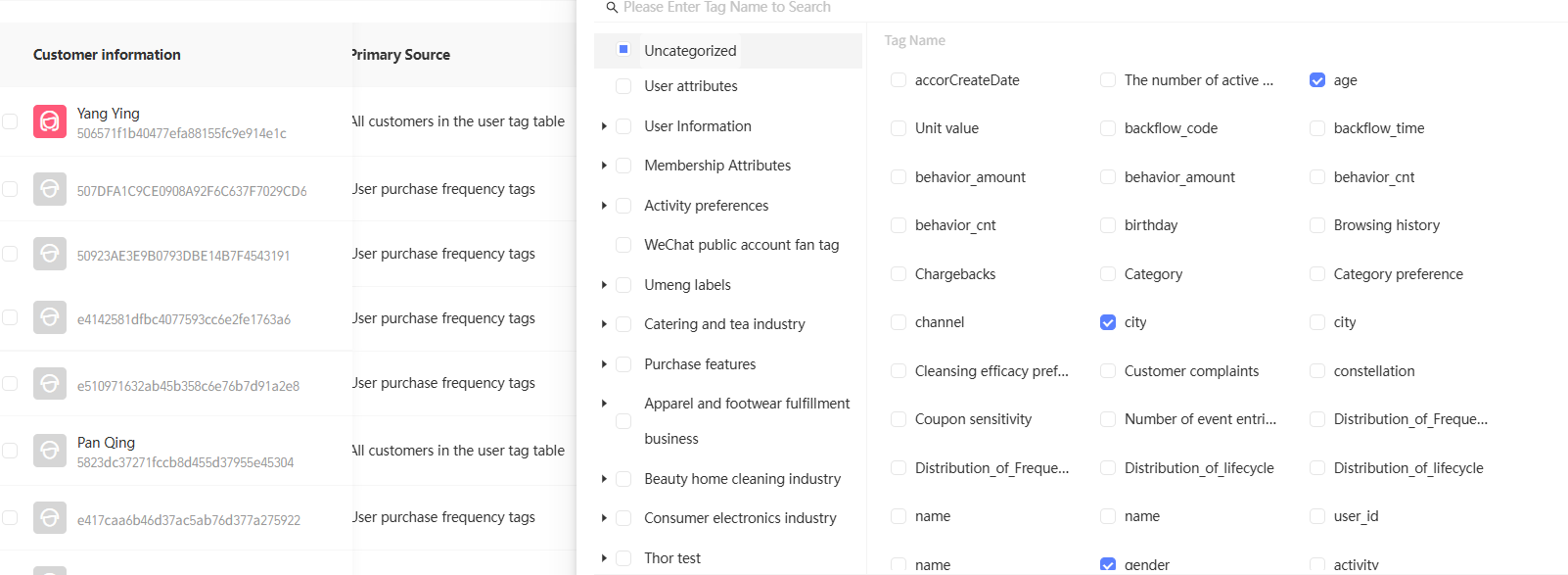Click avatar icon for customer e510971632ab45b358c6e76b7d91a2e8
This screenshot has height=575, width=1568.
tap(50, 384)
